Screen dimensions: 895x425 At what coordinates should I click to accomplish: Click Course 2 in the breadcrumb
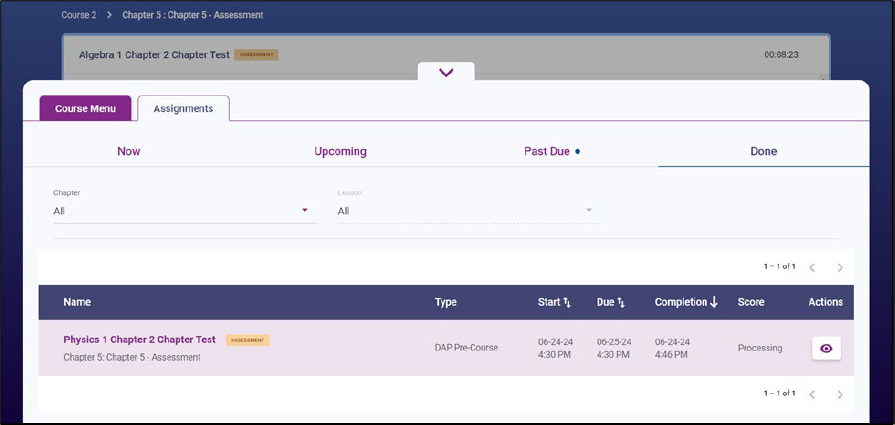[x=80, y=15]
